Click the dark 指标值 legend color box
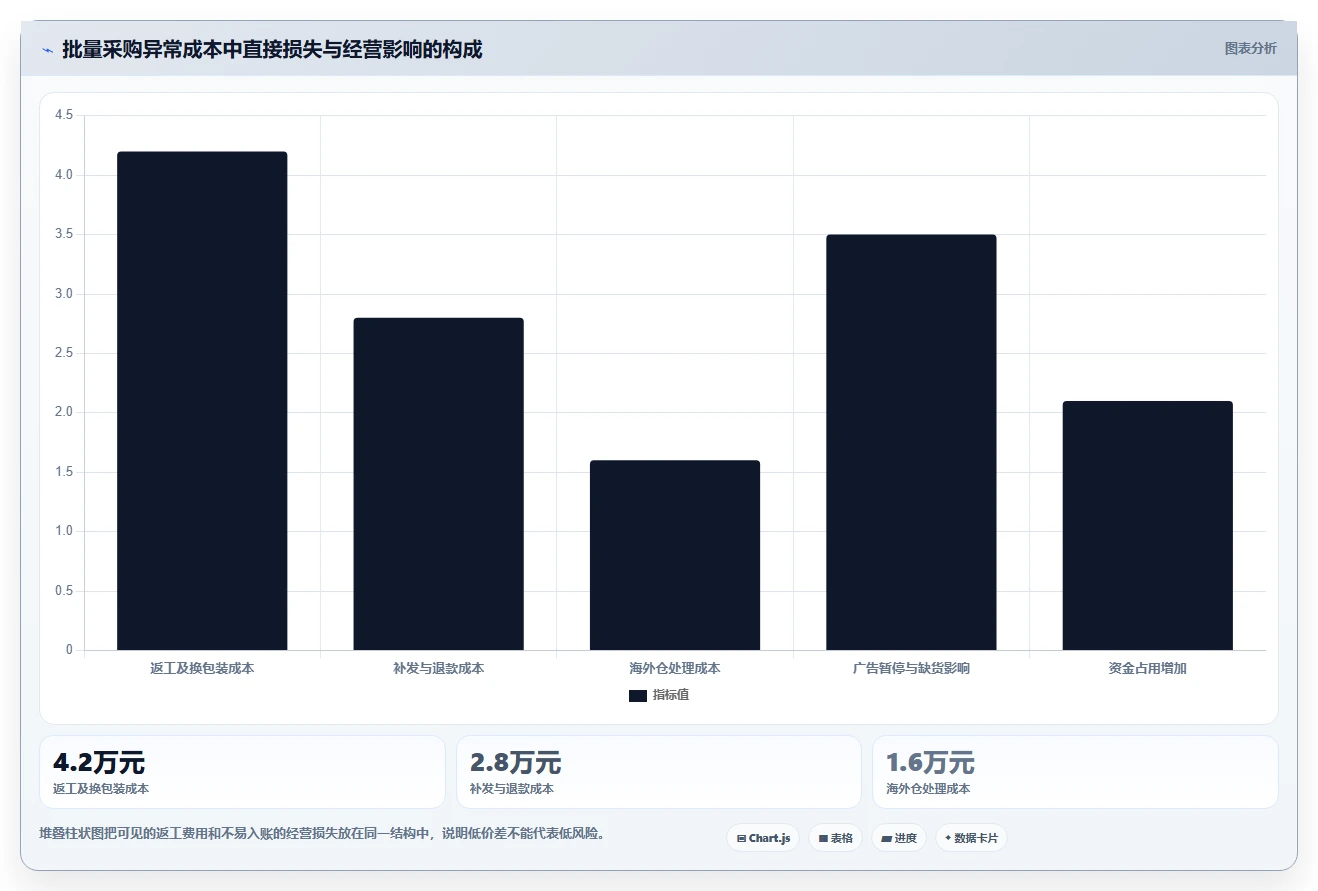1318x891 pixels. (x=638, y=695)
